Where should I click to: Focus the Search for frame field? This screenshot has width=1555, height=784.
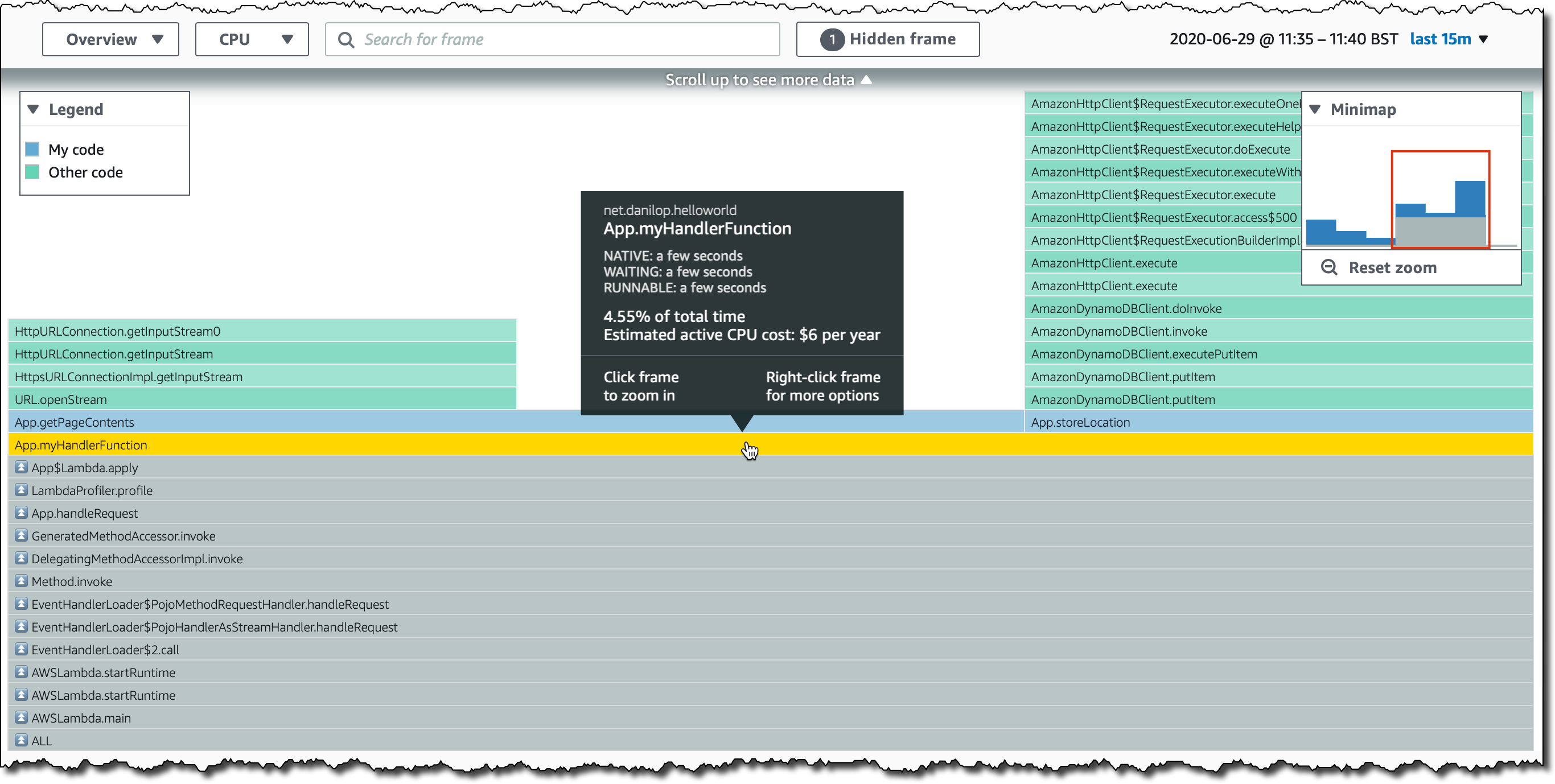click(x=561, y=40)
